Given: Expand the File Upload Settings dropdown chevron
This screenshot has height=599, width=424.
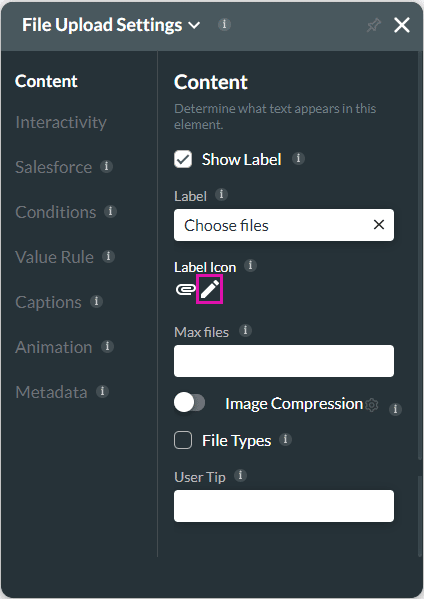Looking at the screenshot, I should pyautogui.click(x=194, y=26).
